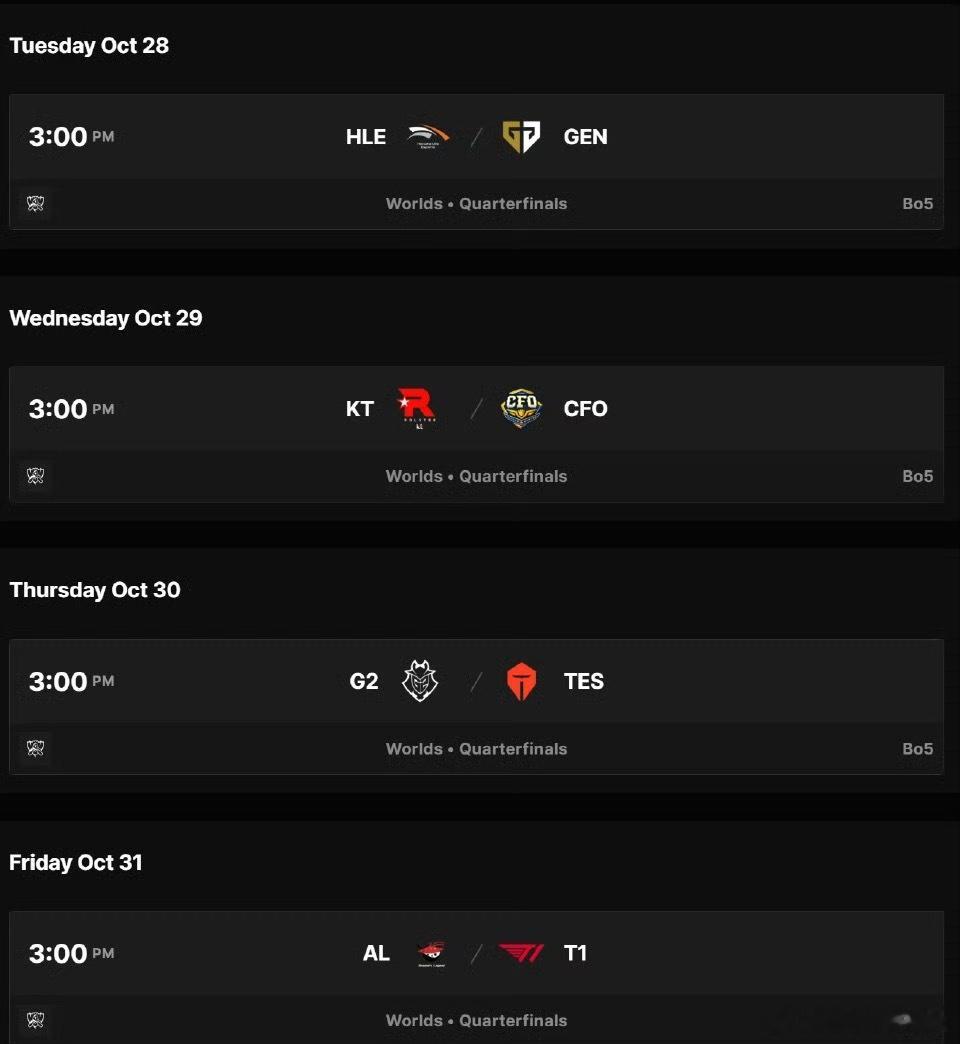This screenshot has height=1044, width=960.
Task: Click Worlds trophy icon in G2 match
Action: (x=35, y=748)
